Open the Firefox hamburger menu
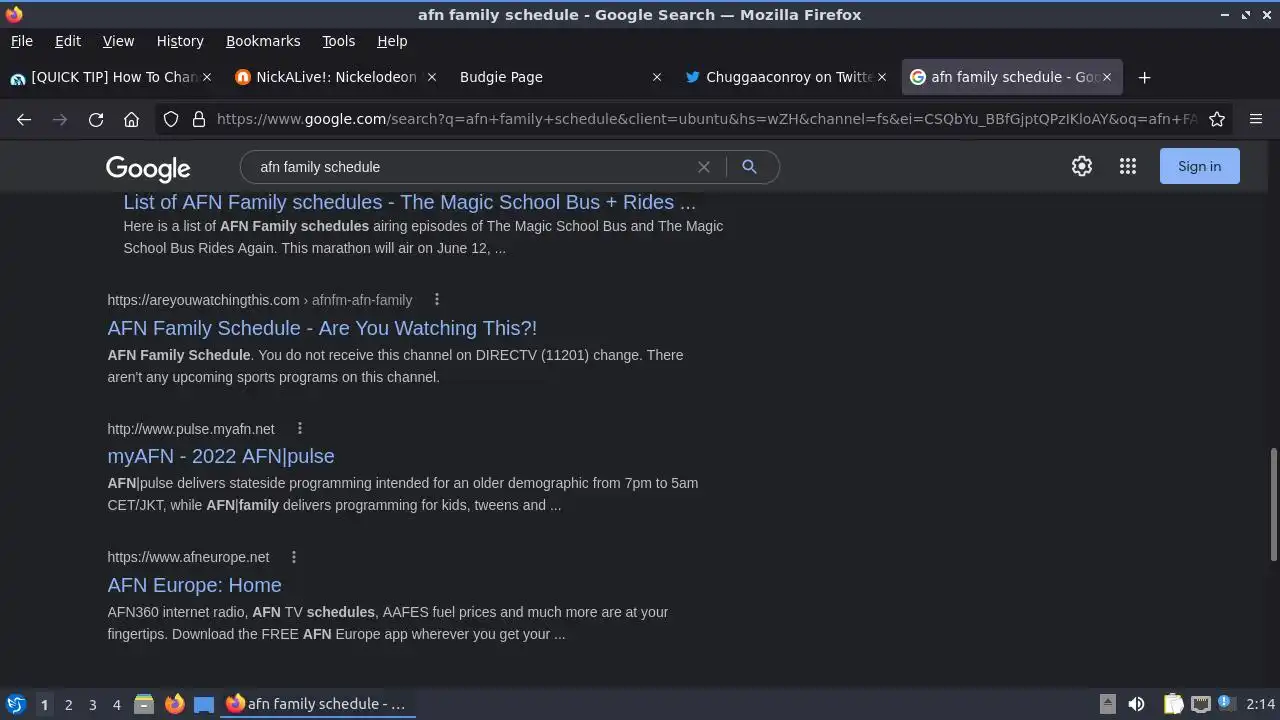Screen dimensions: 1280x720 click(1256, 119)
